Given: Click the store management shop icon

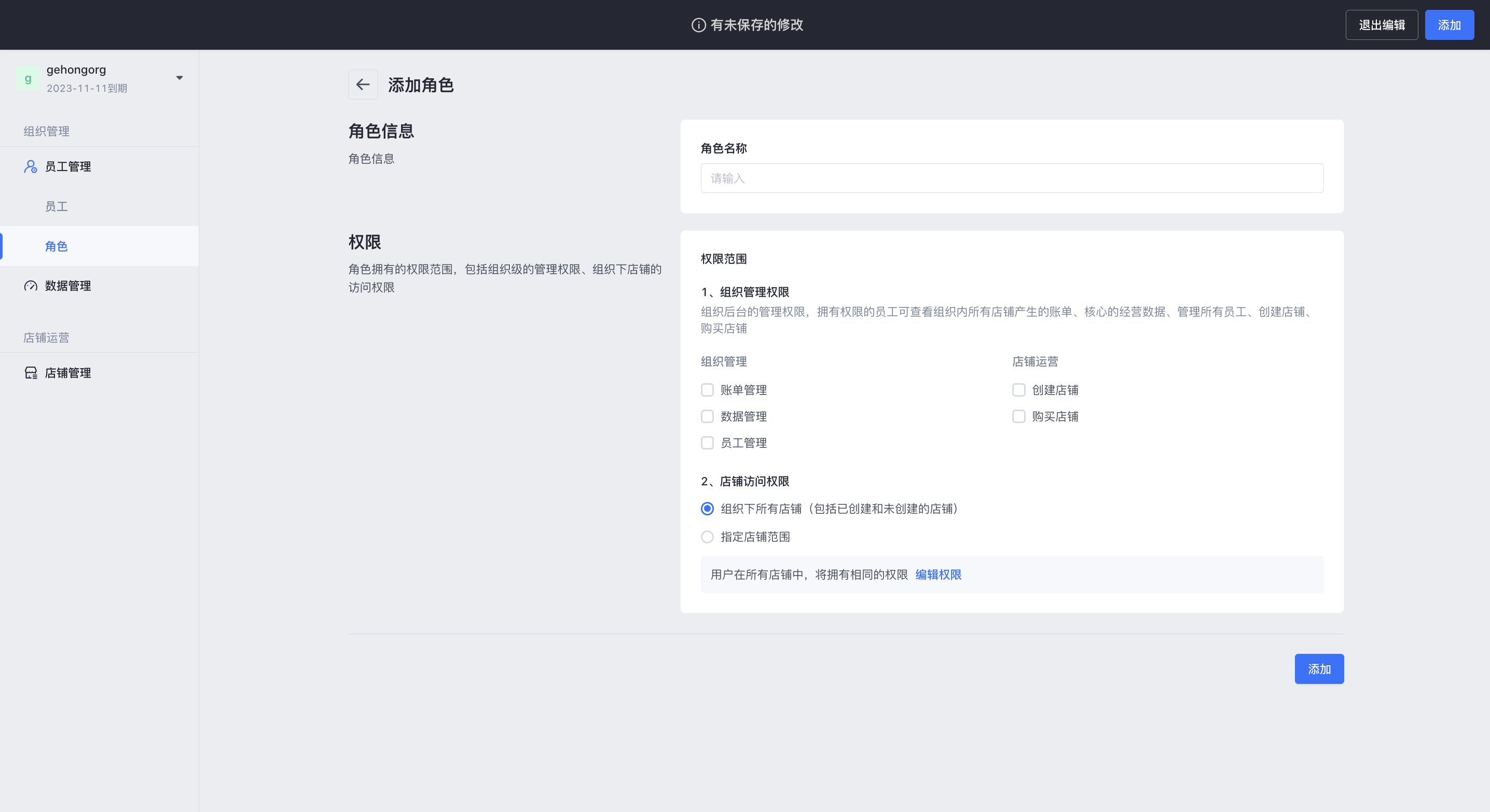Looking at the screenshot, I should [30, 373].
